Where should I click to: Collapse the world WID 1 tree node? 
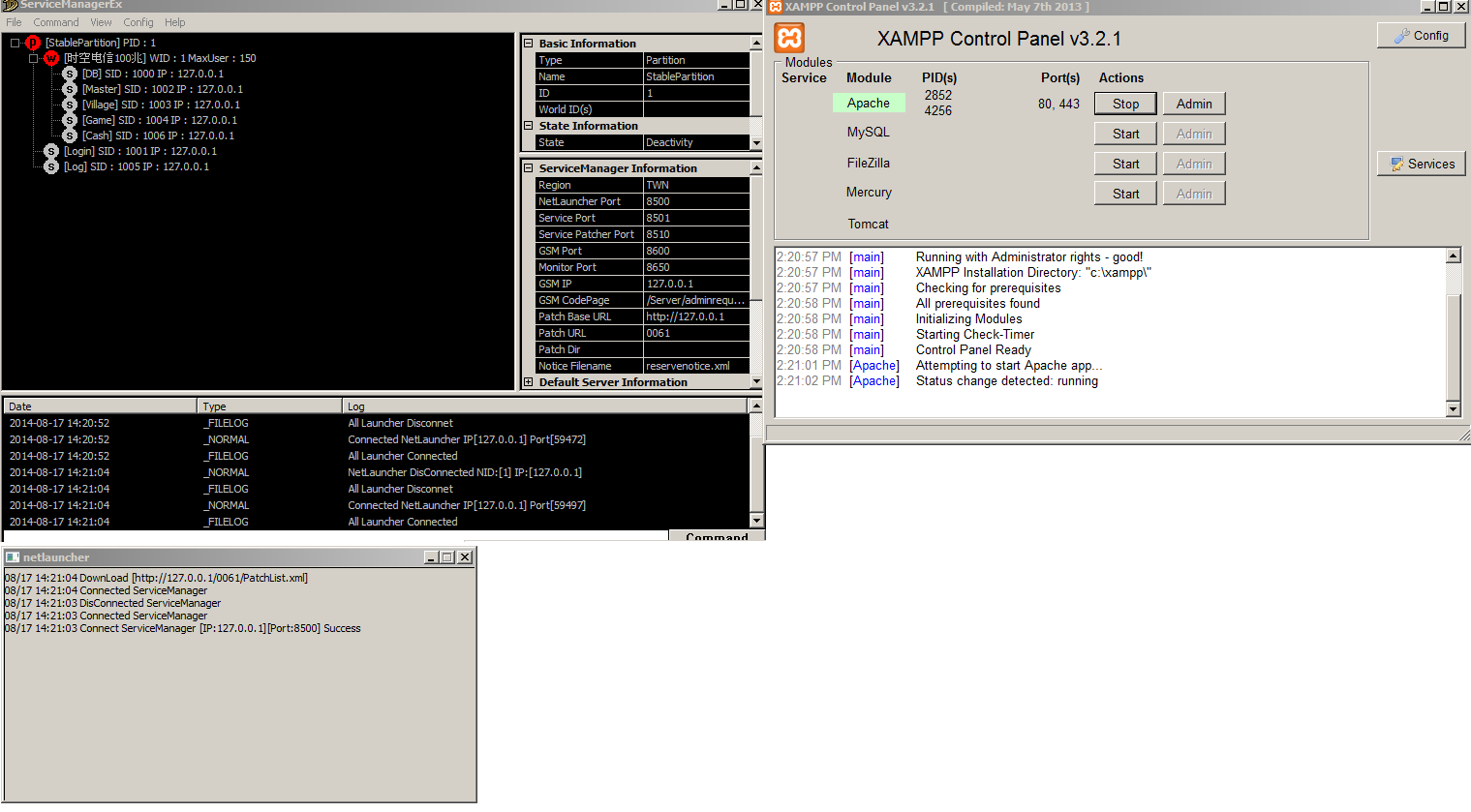[34, 58]
